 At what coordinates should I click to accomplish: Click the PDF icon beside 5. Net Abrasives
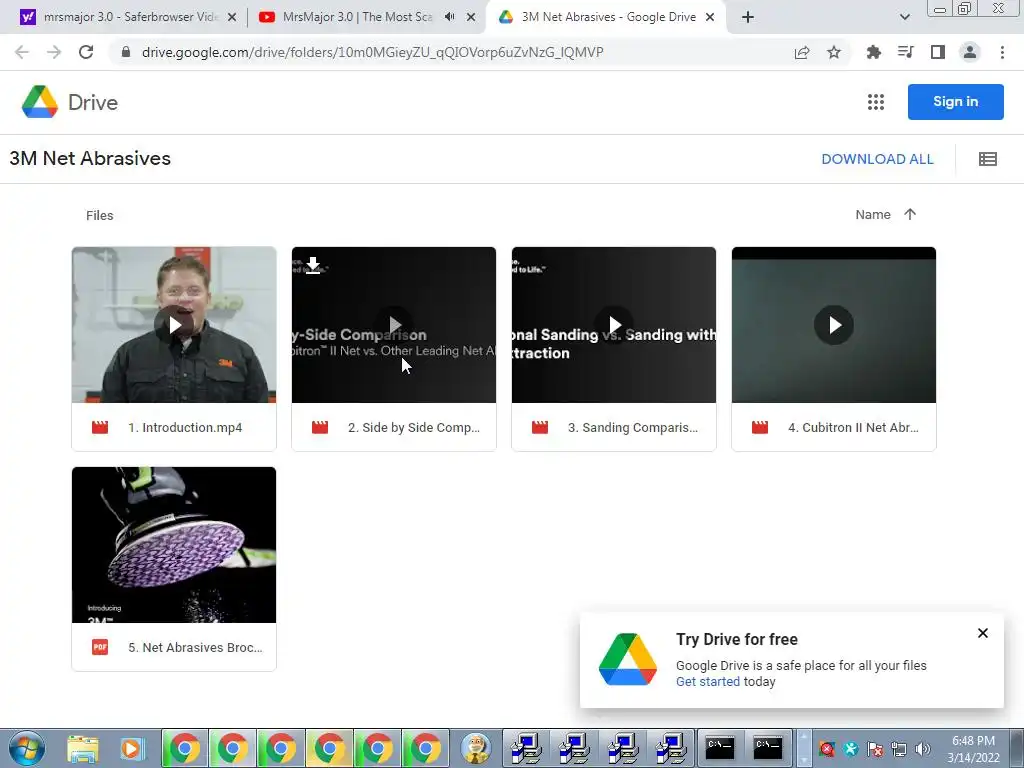tap(100, 647)
